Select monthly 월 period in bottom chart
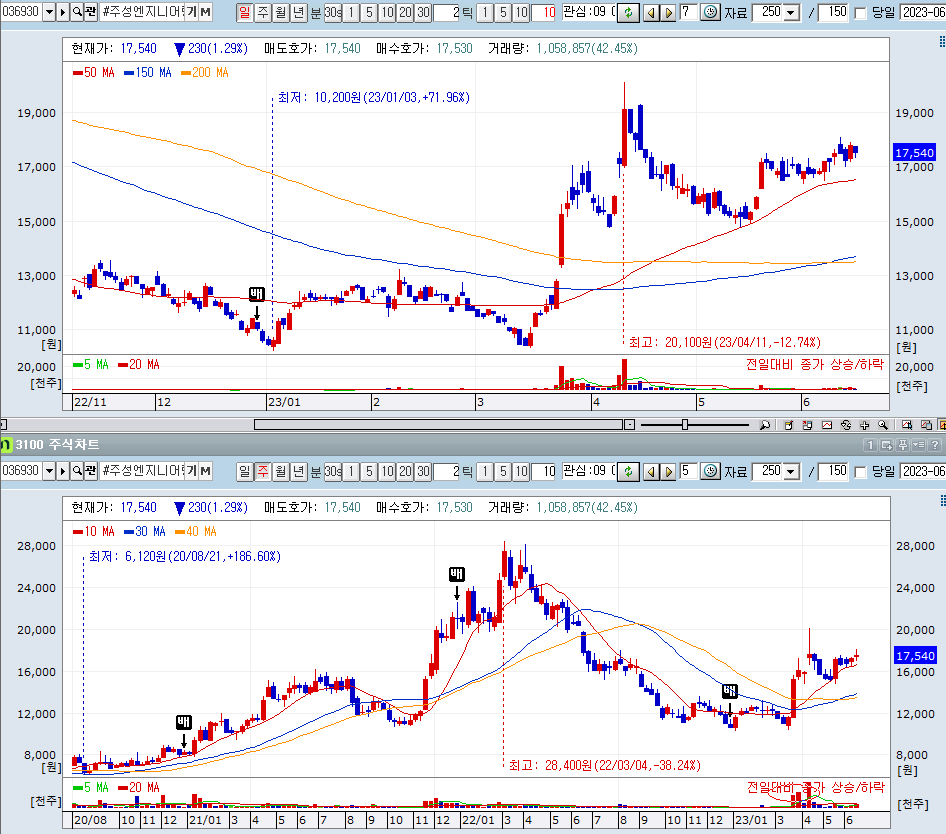 [x=281, y=471]
